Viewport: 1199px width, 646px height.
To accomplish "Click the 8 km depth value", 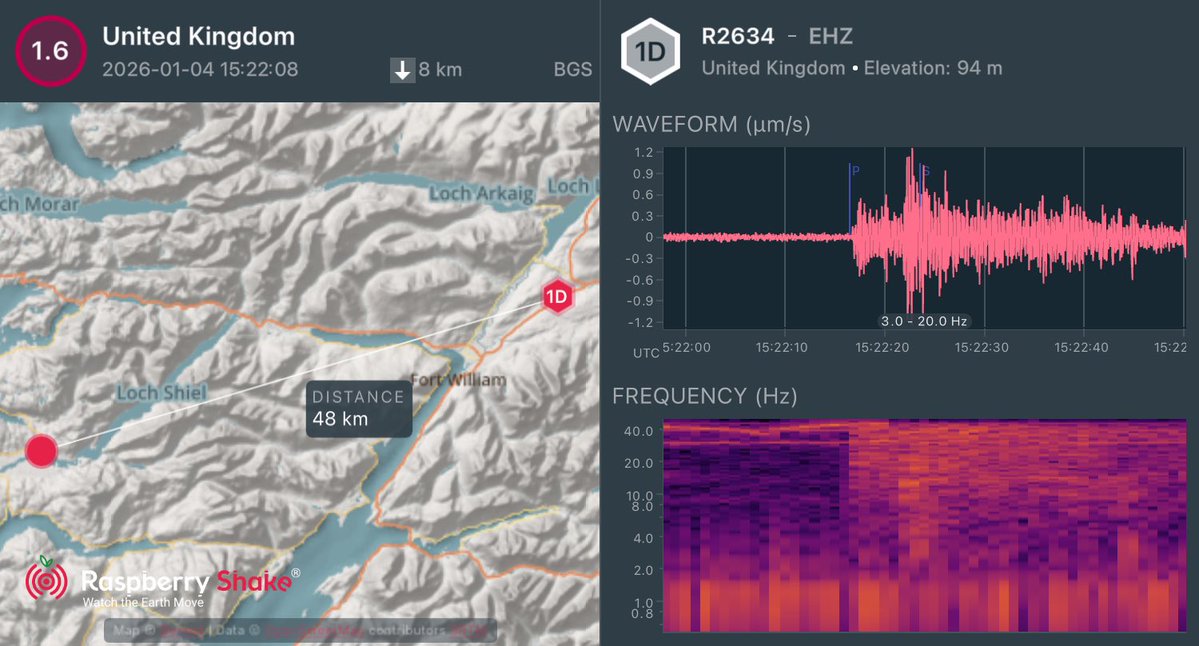I will [440, 70].
